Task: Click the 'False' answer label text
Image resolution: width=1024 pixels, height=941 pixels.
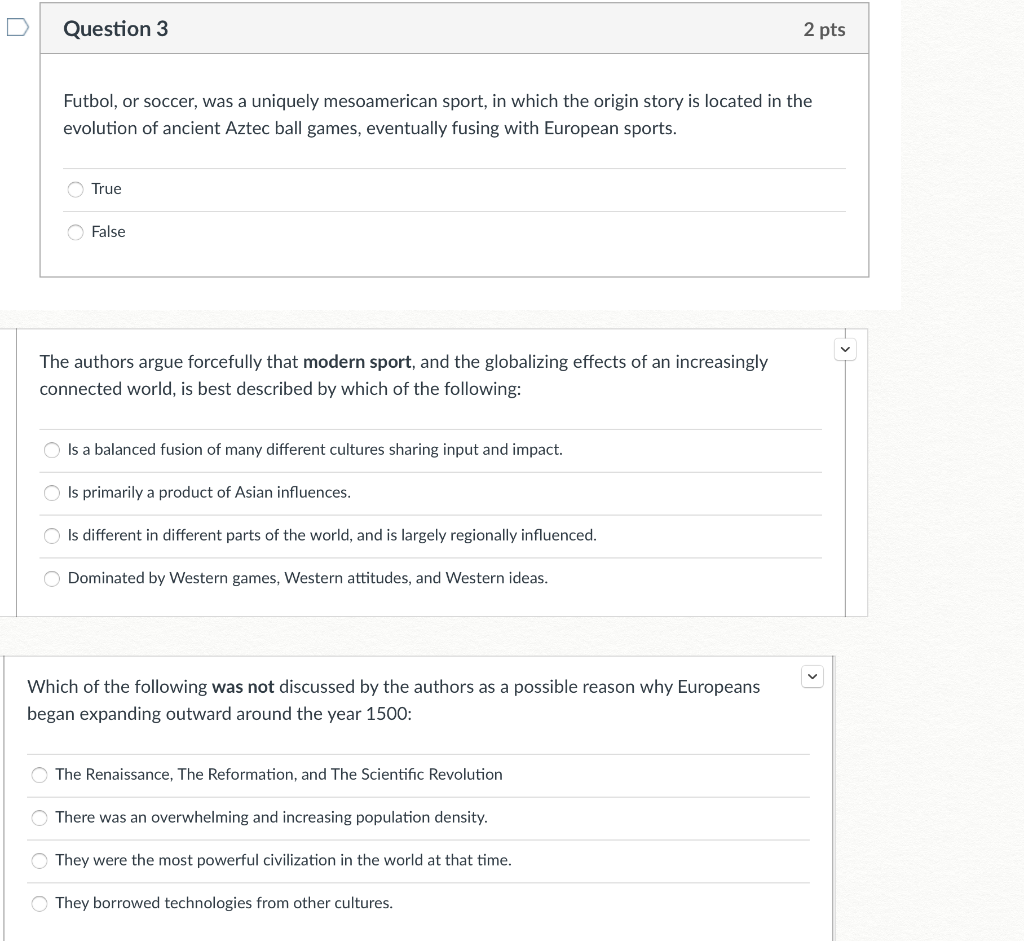Action: point(108,232)
